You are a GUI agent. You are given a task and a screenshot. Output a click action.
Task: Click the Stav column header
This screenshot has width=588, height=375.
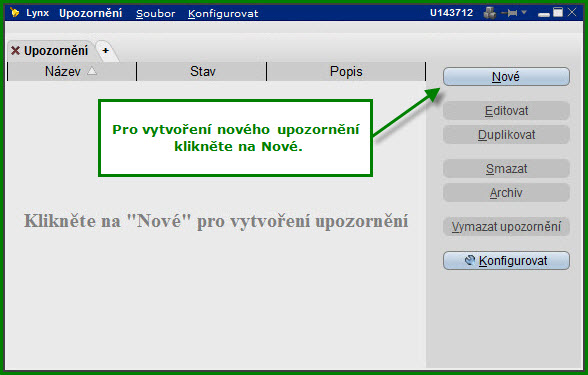tap(202, 71)
